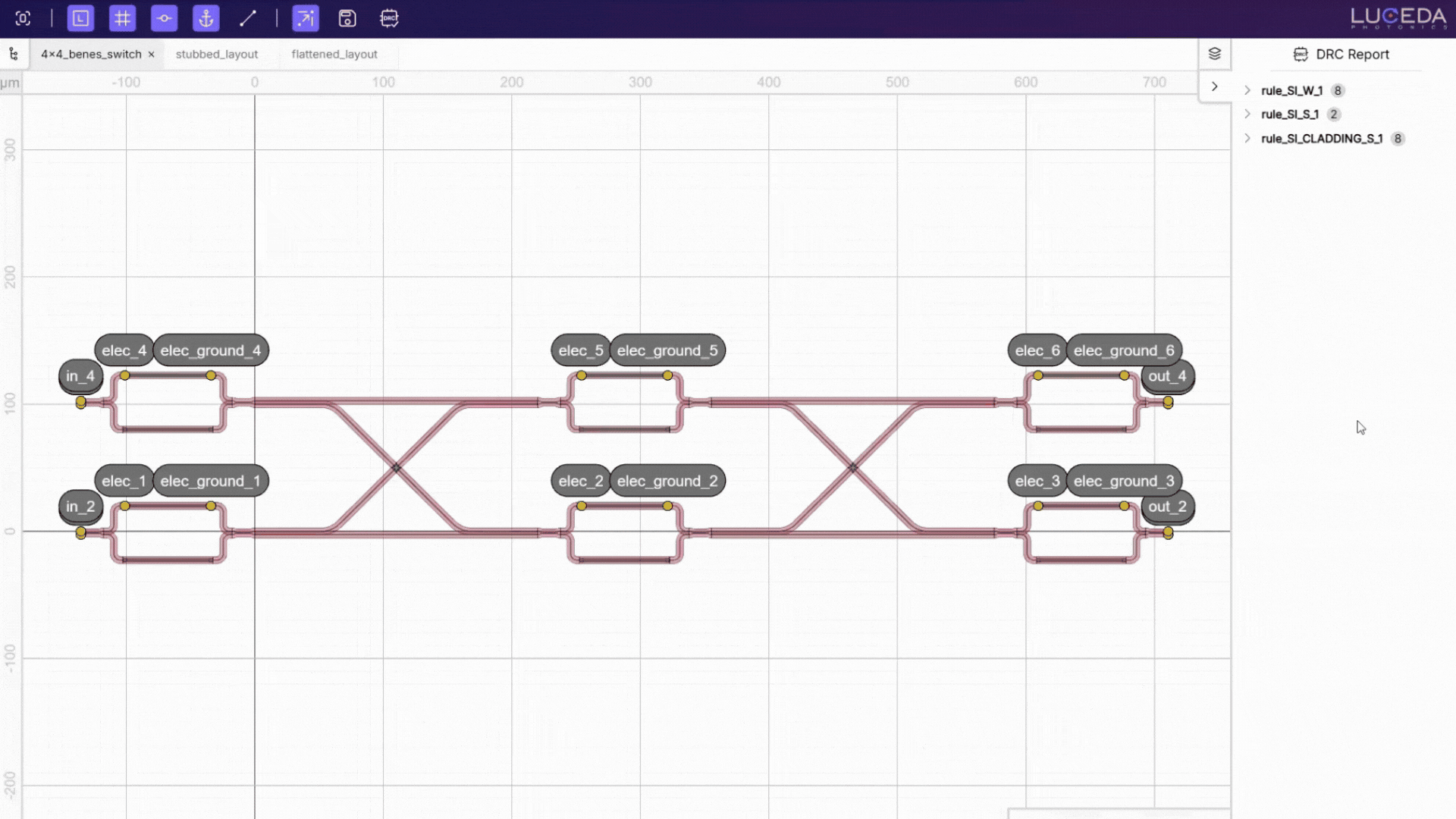Toggle the bounding box display button

[80, 18]
